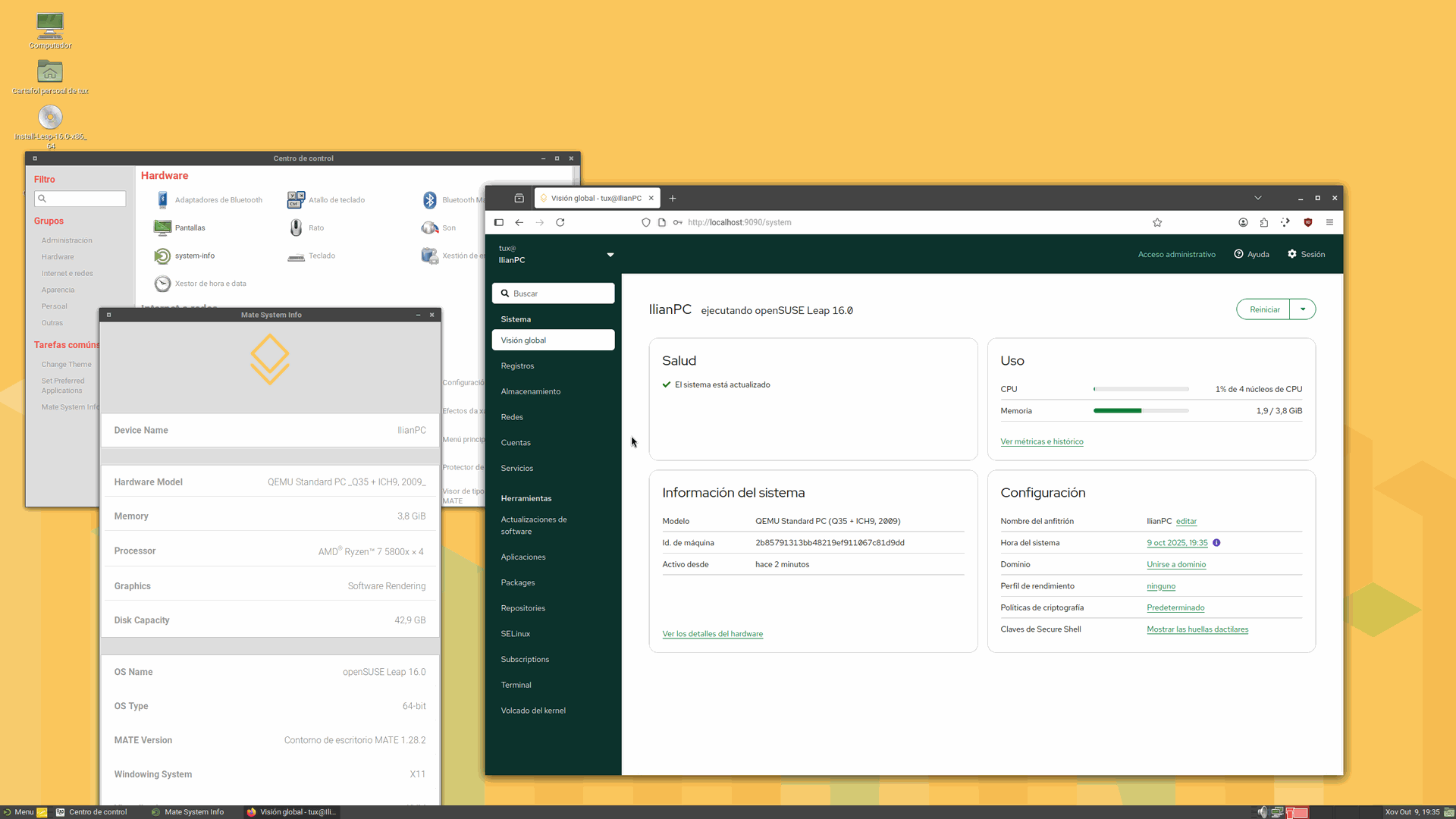Open the Sesión menu
The height and width of the screenshot is (819, 1456).
[1306, 255]
